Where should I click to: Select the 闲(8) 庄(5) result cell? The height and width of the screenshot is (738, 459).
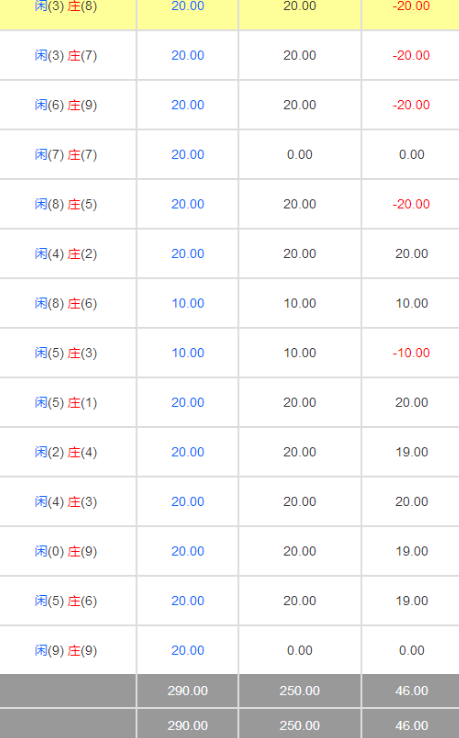coord(66,204)
